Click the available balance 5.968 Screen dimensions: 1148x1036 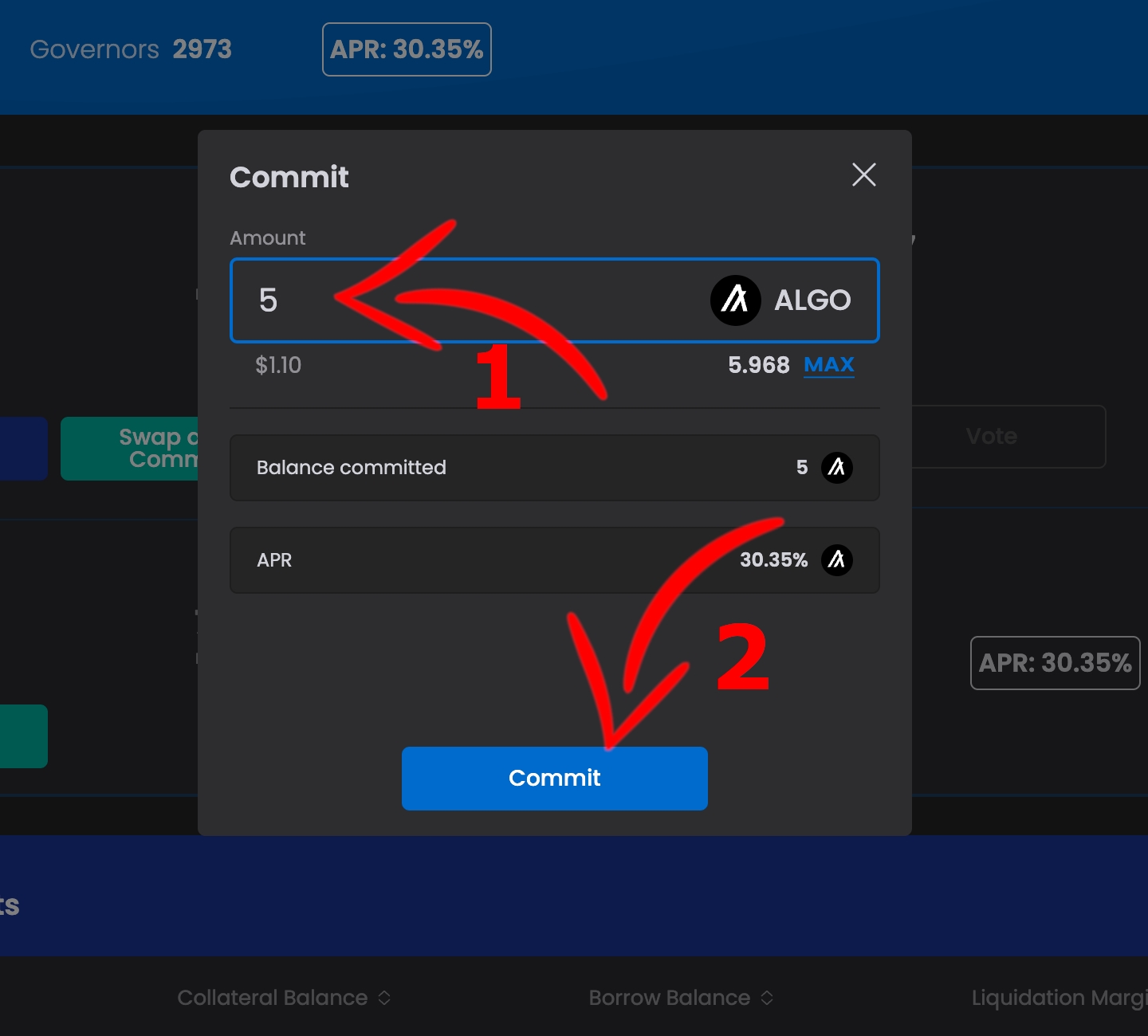tap(758, 365)
